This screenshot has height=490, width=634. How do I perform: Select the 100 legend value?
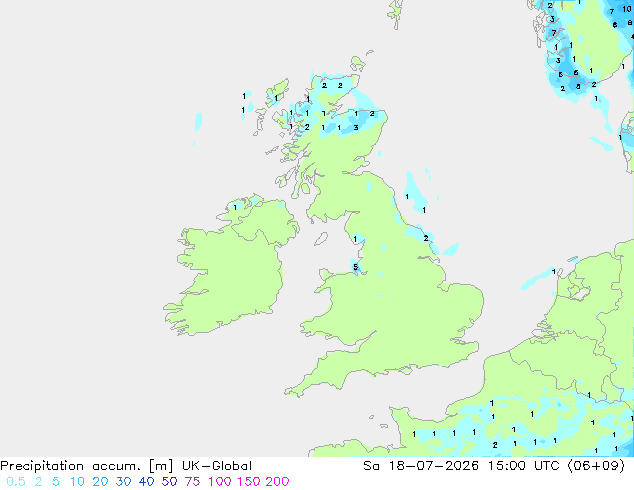[x=220, y=482]
